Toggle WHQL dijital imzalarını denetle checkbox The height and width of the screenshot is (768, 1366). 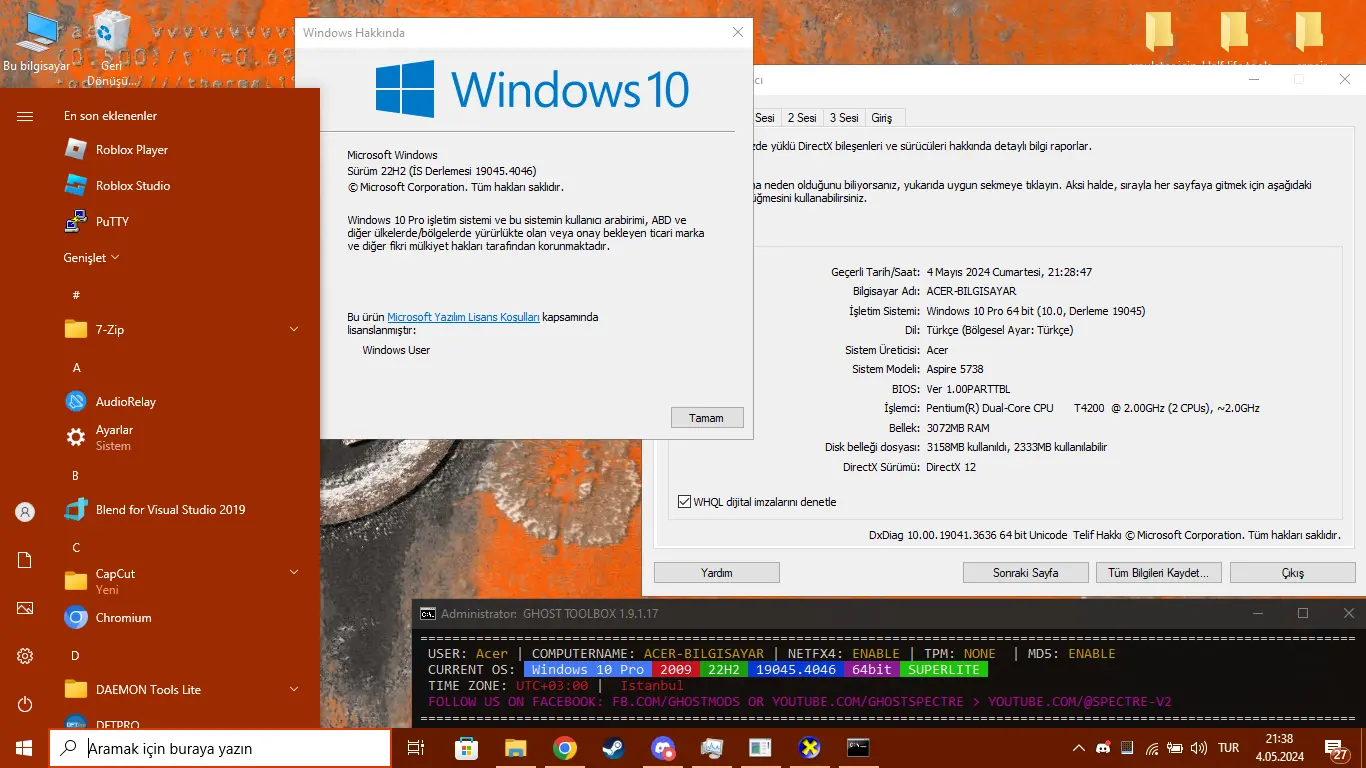point(685,502)
